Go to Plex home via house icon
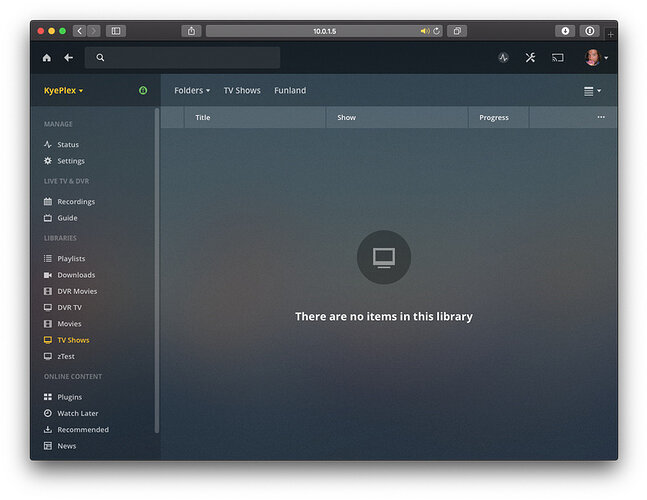Screen dimensions: 647x500 47,58
